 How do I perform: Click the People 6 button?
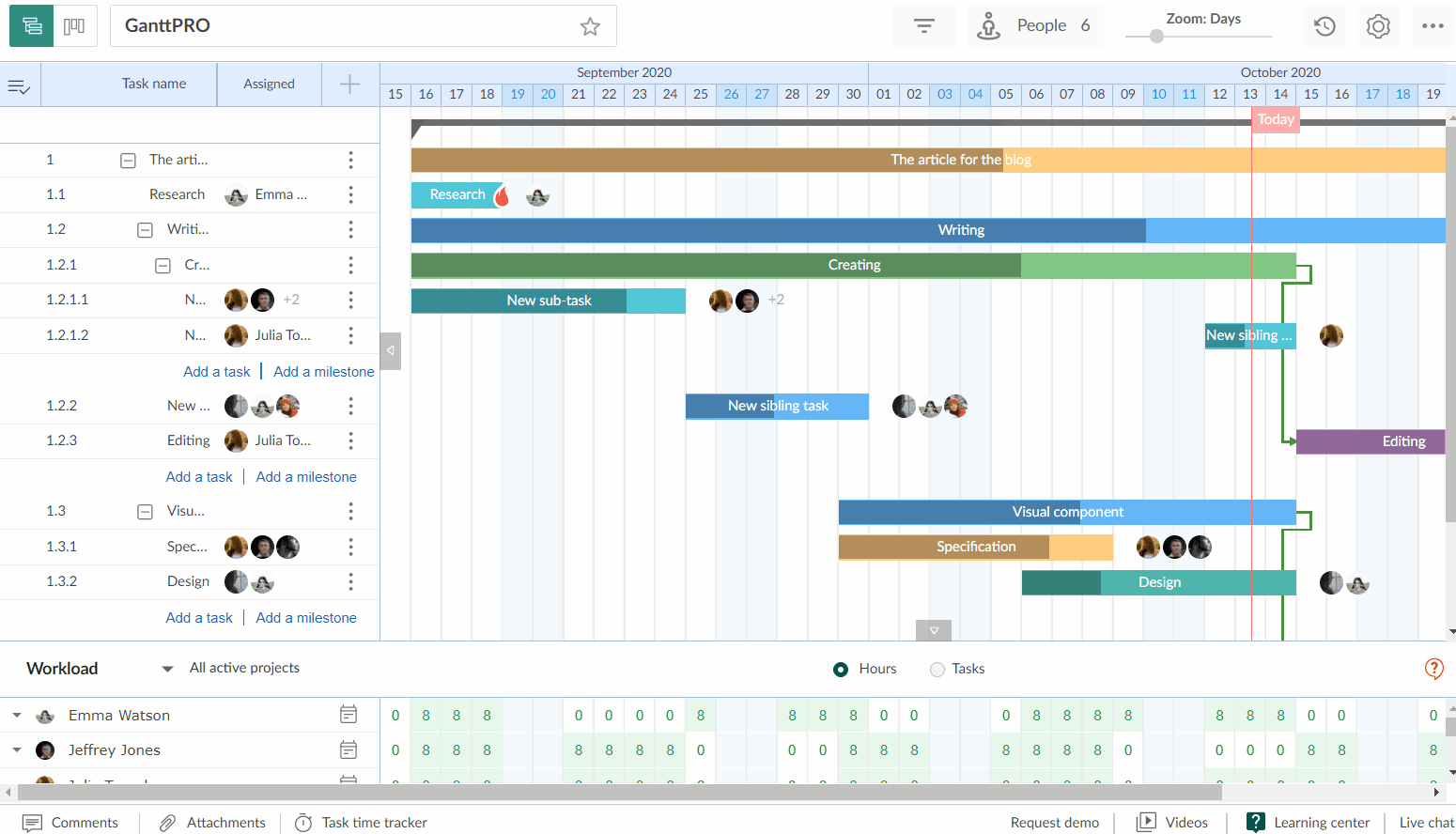point(1034,25)
